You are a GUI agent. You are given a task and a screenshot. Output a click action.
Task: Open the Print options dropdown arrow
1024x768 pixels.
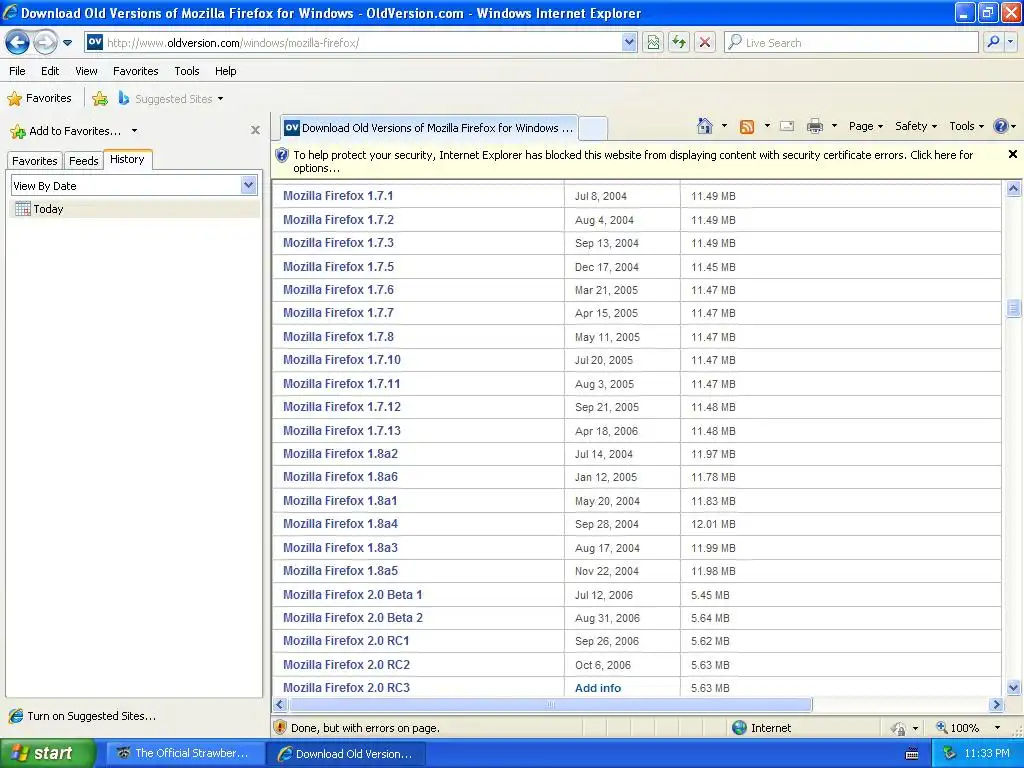tap(834, 127)
